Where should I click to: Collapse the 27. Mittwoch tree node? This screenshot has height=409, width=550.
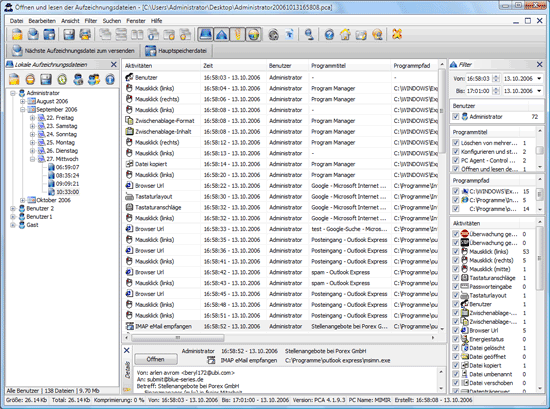point(32,159)
